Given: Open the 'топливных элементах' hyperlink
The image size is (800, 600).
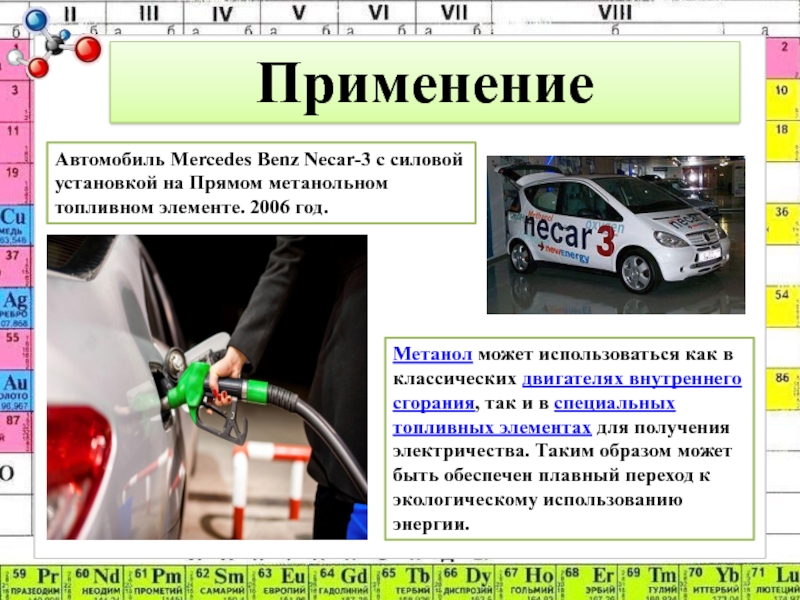Looking at the screenshot, I should [x=492, y=428].
